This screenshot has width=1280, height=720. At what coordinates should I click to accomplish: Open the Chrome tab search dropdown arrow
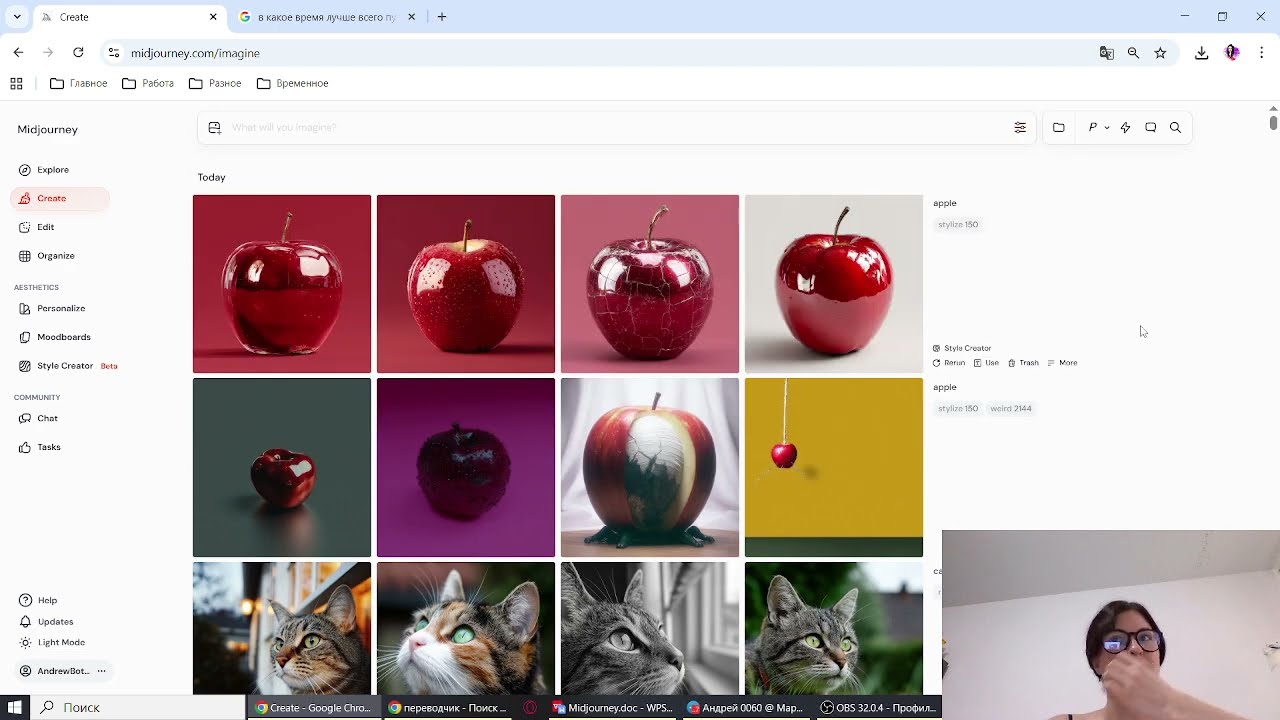pyautogui.click(x=17, y=17)
